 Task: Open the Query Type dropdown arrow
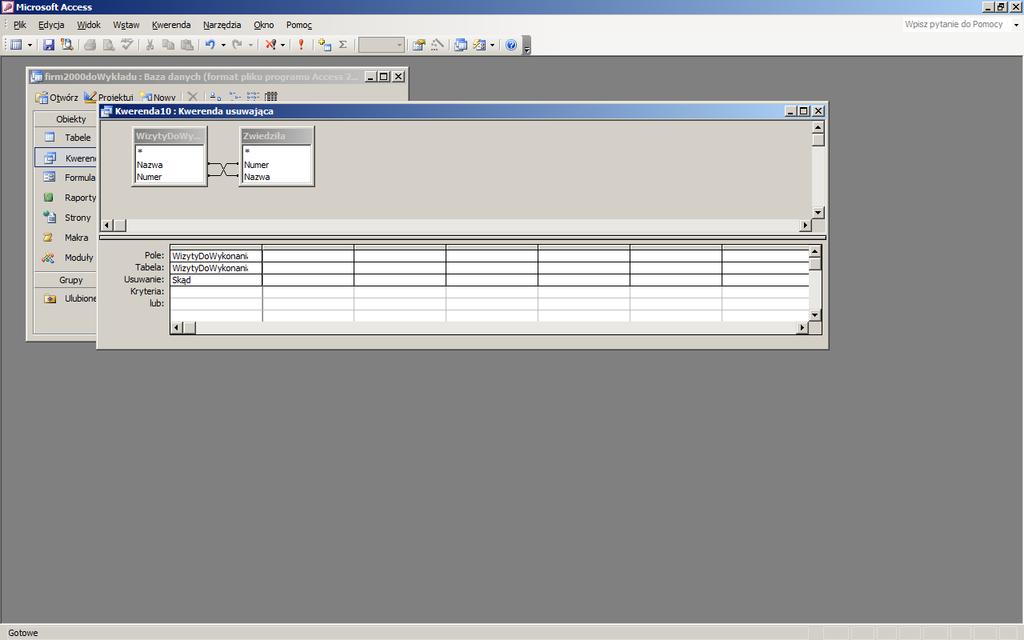283,45
